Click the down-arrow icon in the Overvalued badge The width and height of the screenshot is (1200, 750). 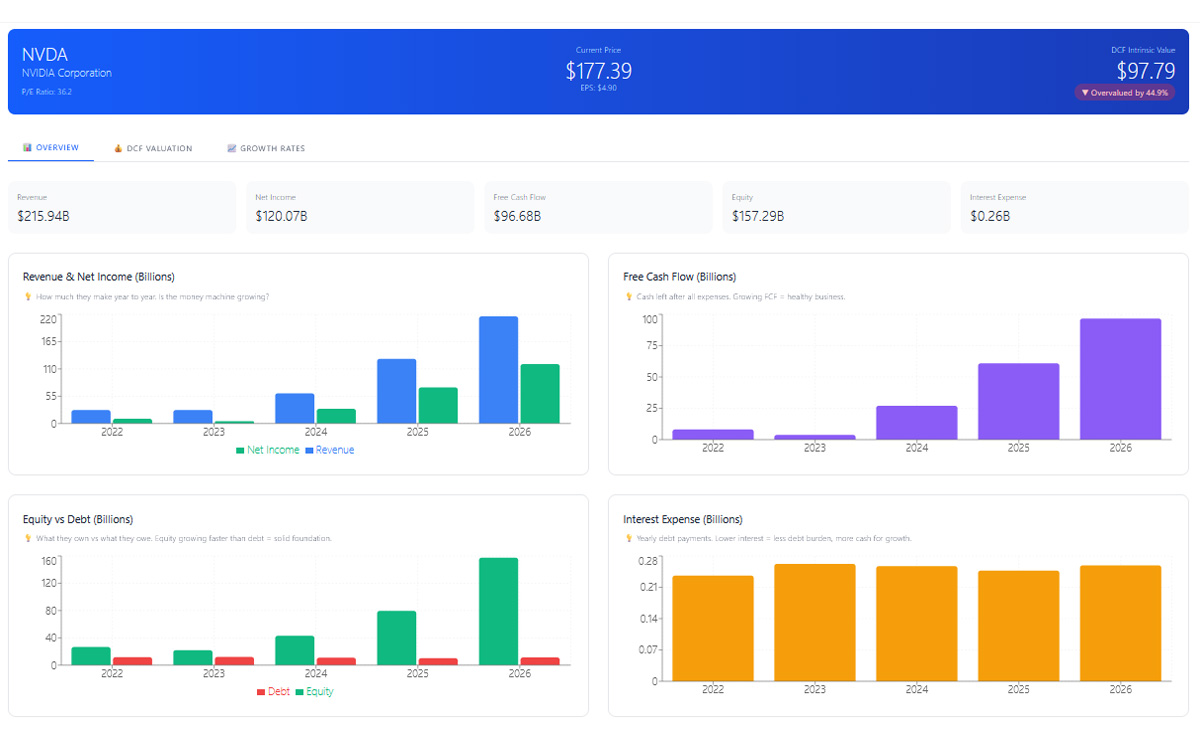click(x=1086, y=92)
